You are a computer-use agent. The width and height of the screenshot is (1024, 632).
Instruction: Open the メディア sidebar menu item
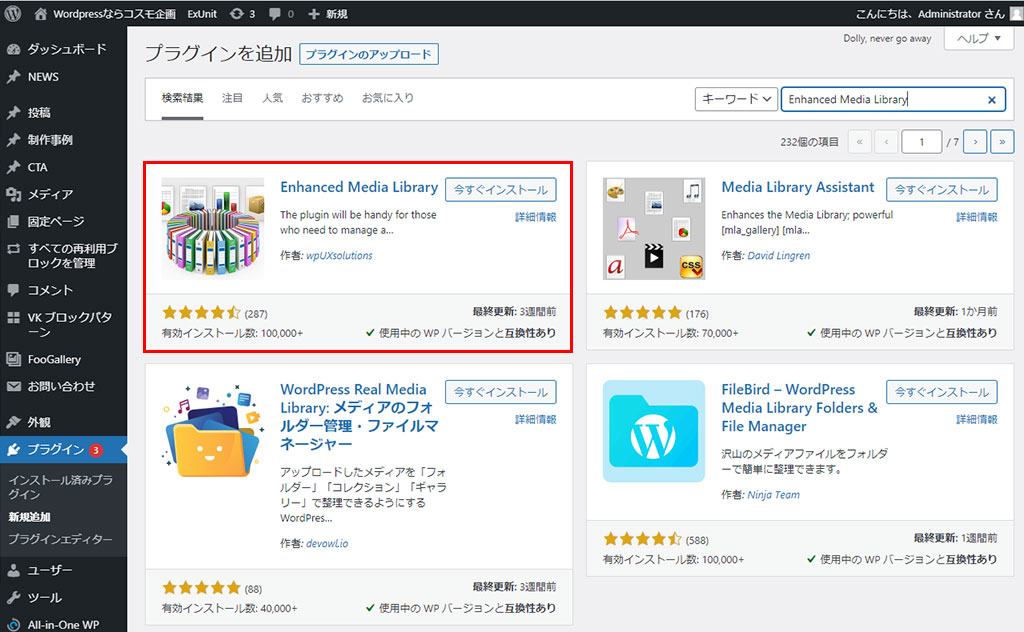[49, 194]
